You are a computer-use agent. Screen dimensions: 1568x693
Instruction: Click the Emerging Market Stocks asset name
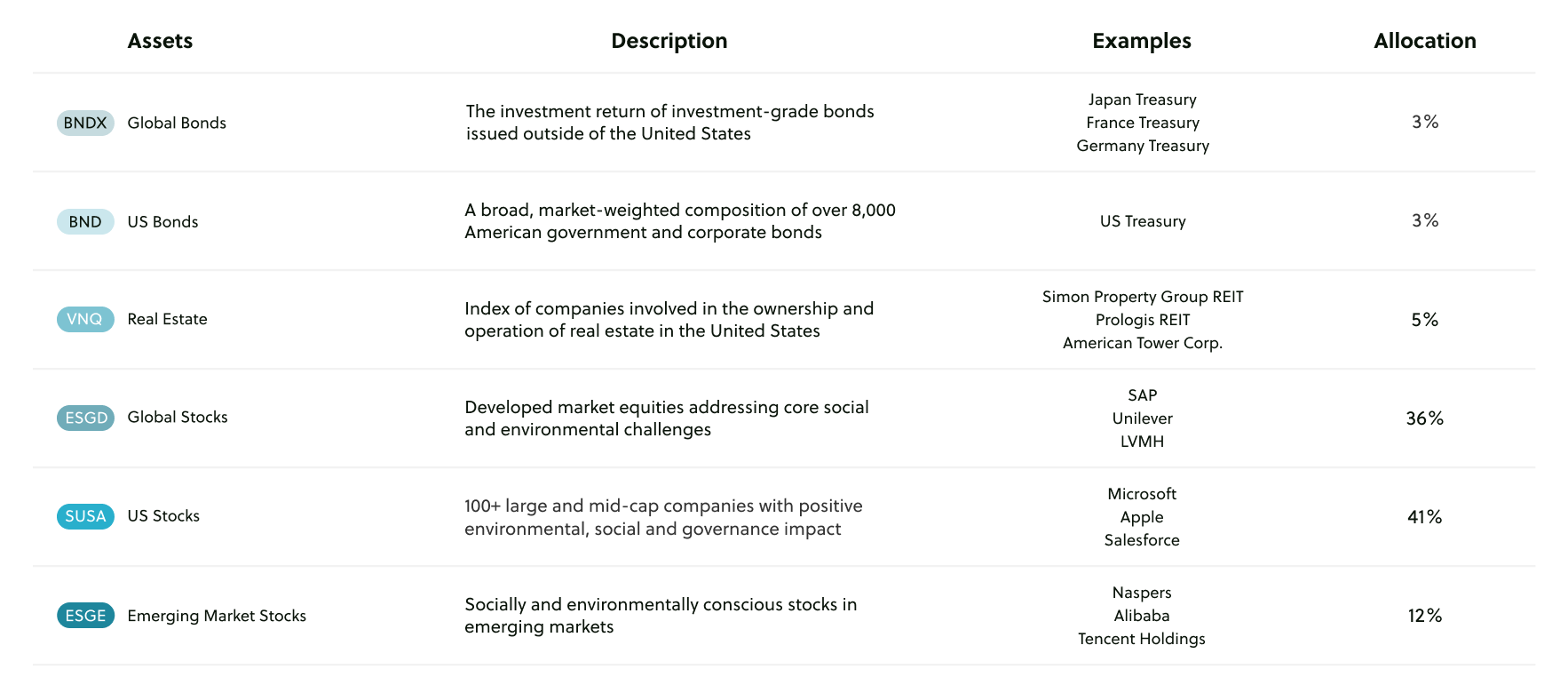[x=217, y=616]
